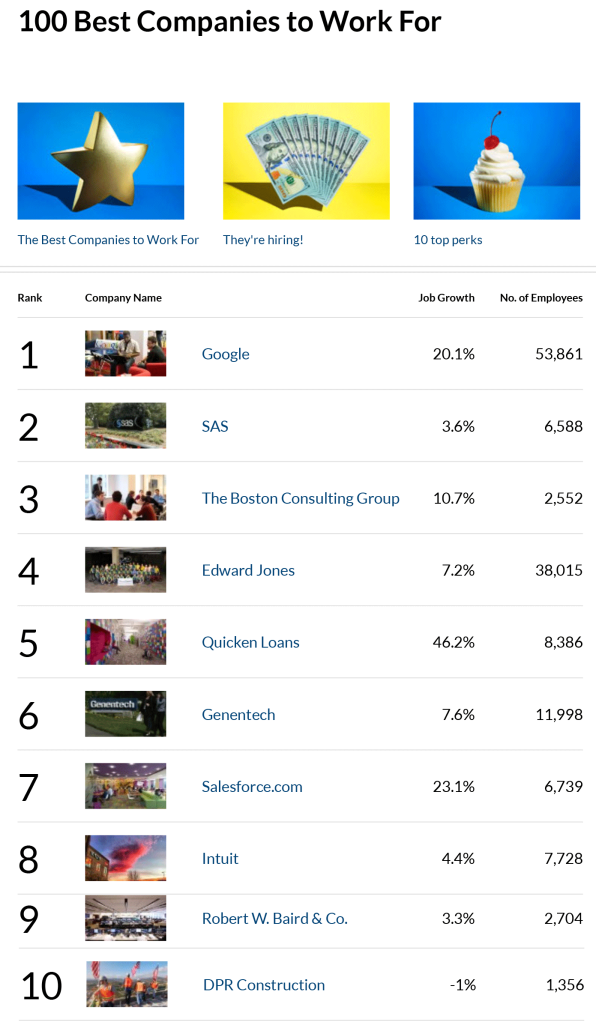Viewport: 596px width, 1028px height.
Task: Open the DPR Construction link
Action: 263,985
